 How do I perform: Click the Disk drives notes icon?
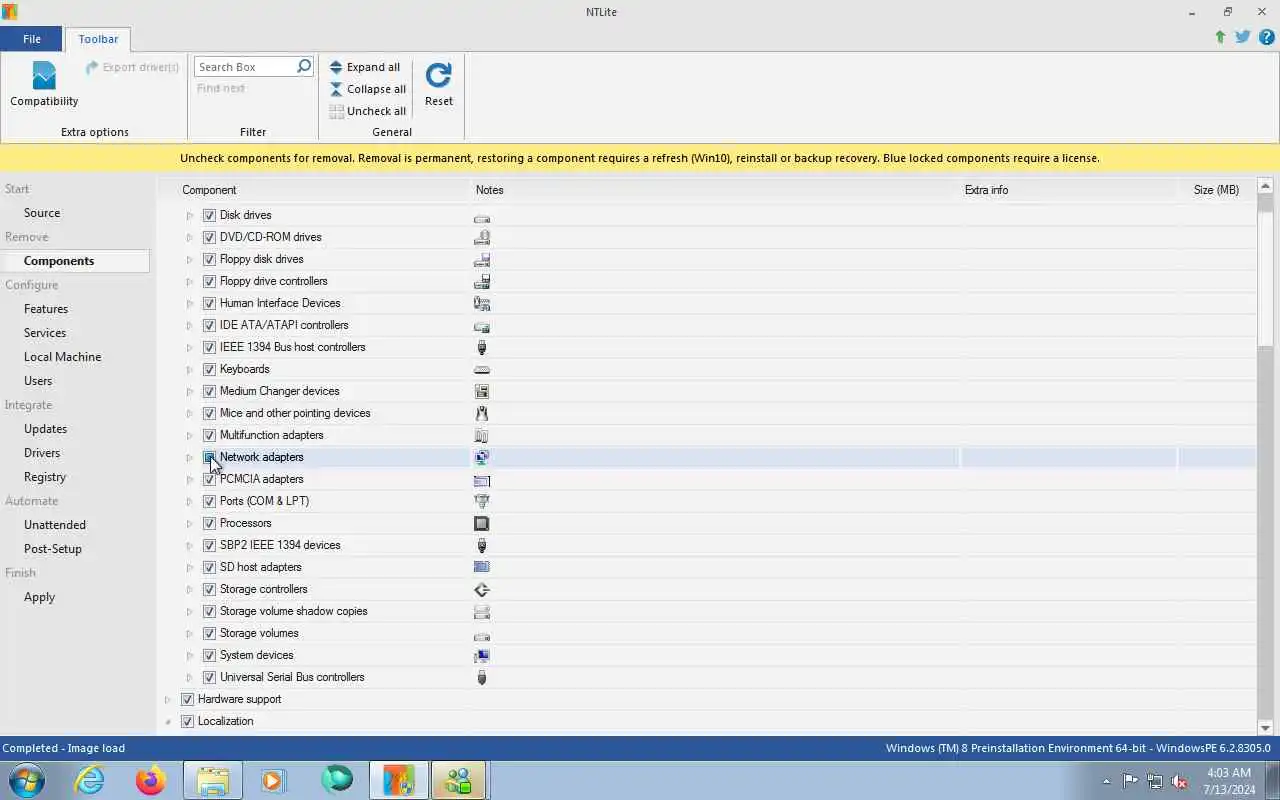tap(482, 216)
